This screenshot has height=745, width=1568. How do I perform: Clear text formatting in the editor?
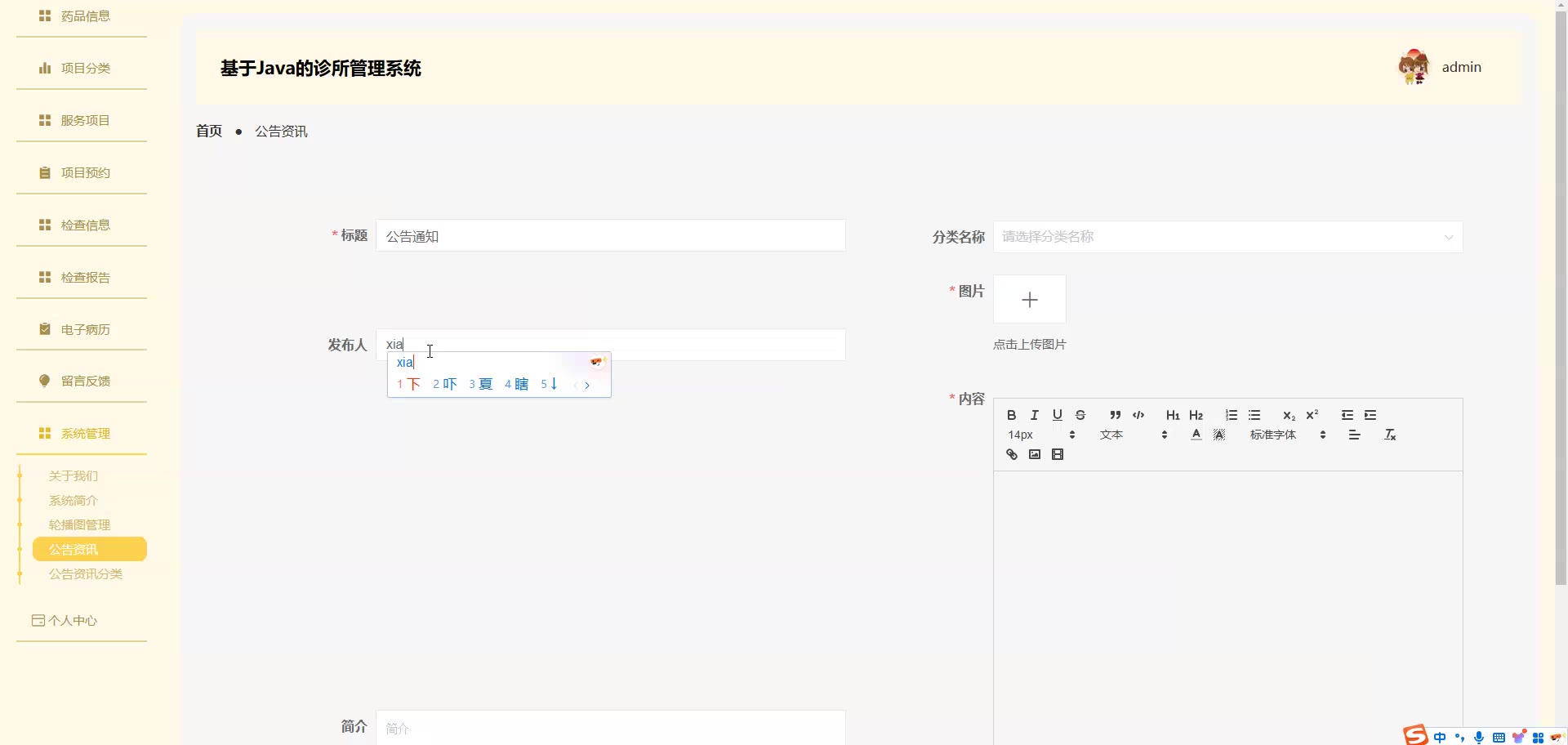(1390, 435)
